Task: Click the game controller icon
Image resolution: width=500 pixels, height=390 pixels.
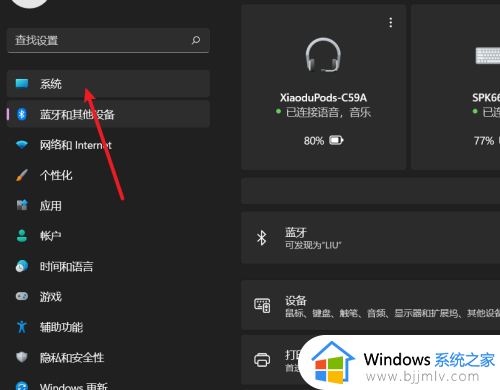Action: click(22, 296)
